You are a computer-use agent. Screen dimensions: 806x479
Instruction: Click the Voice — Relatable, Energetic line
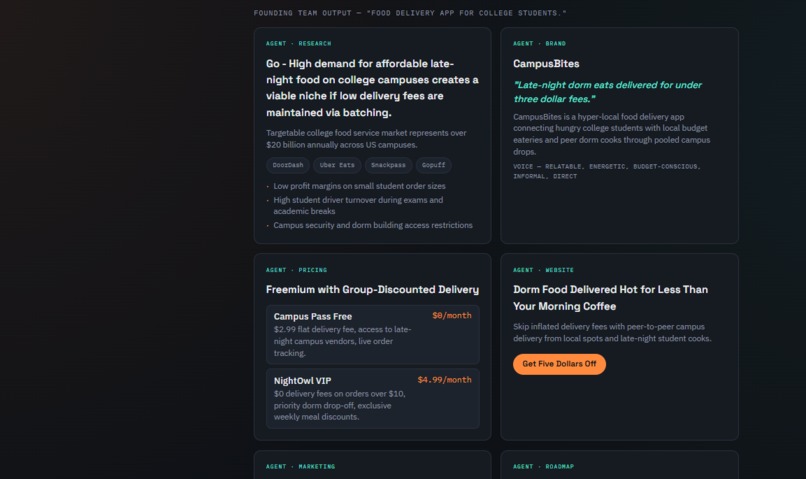coord(607,171)
